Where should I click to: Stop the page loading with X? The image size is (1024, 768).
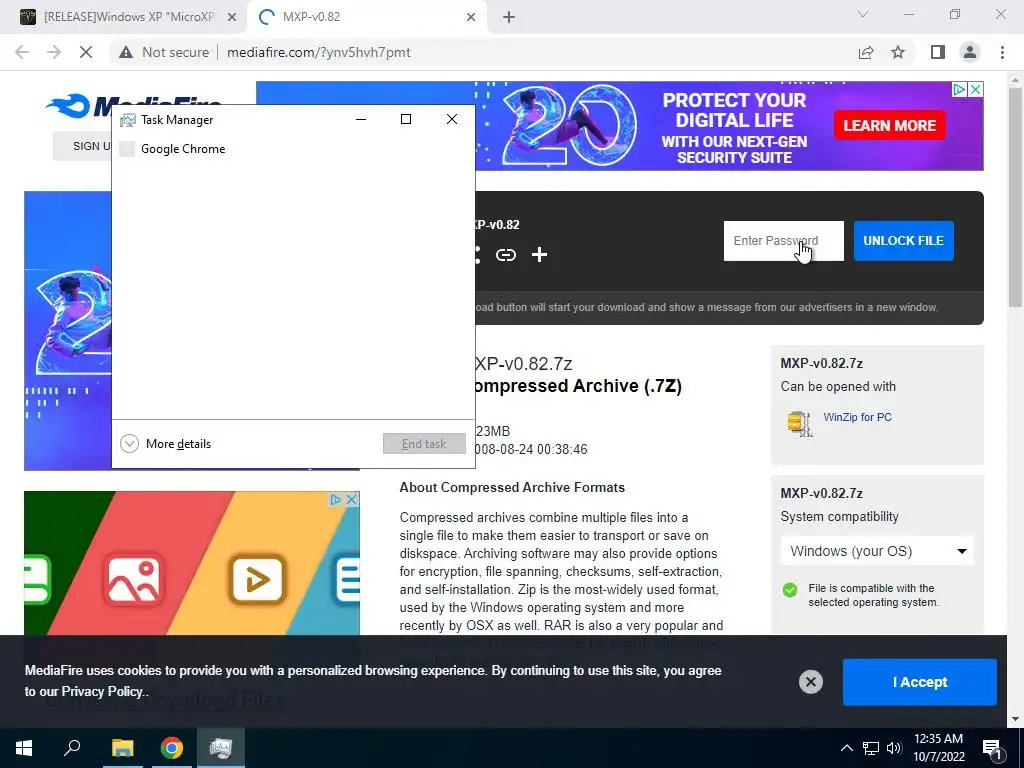click(86, 52)
